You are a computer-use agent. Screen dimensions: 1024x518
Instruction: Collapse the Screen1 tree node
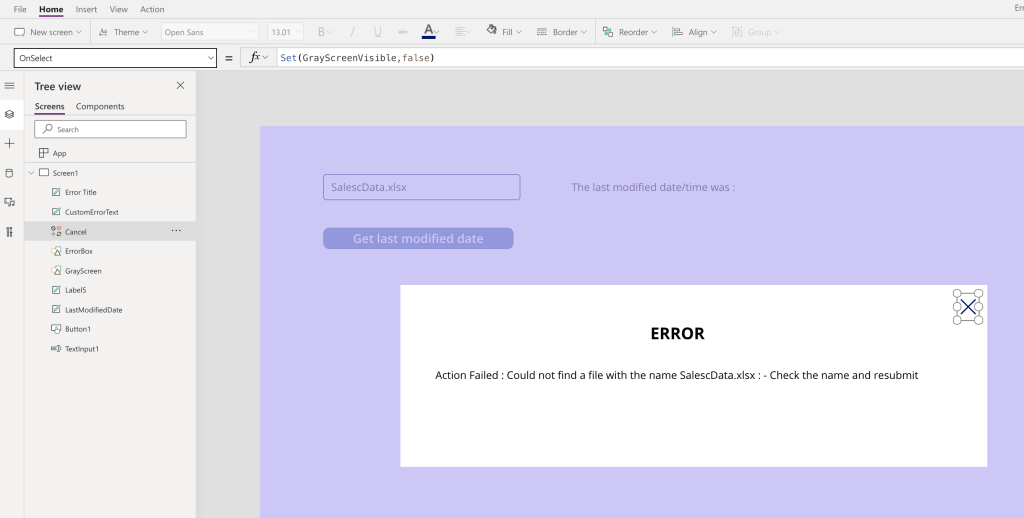(32, 173)
